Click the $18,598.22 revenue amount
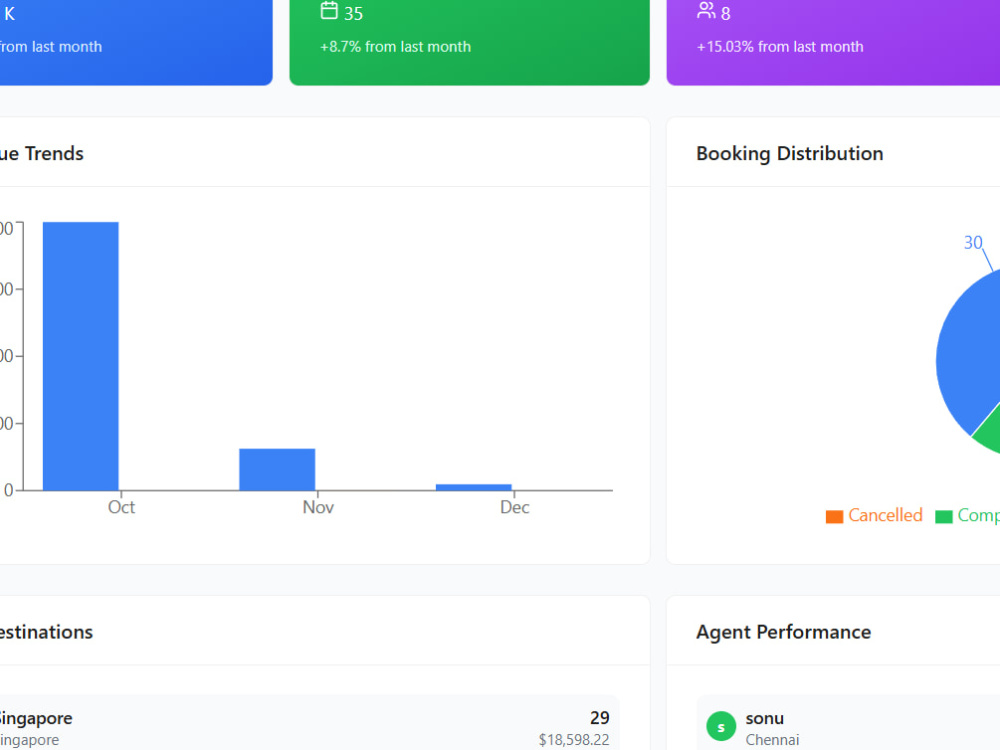 [x=574, y=740]
